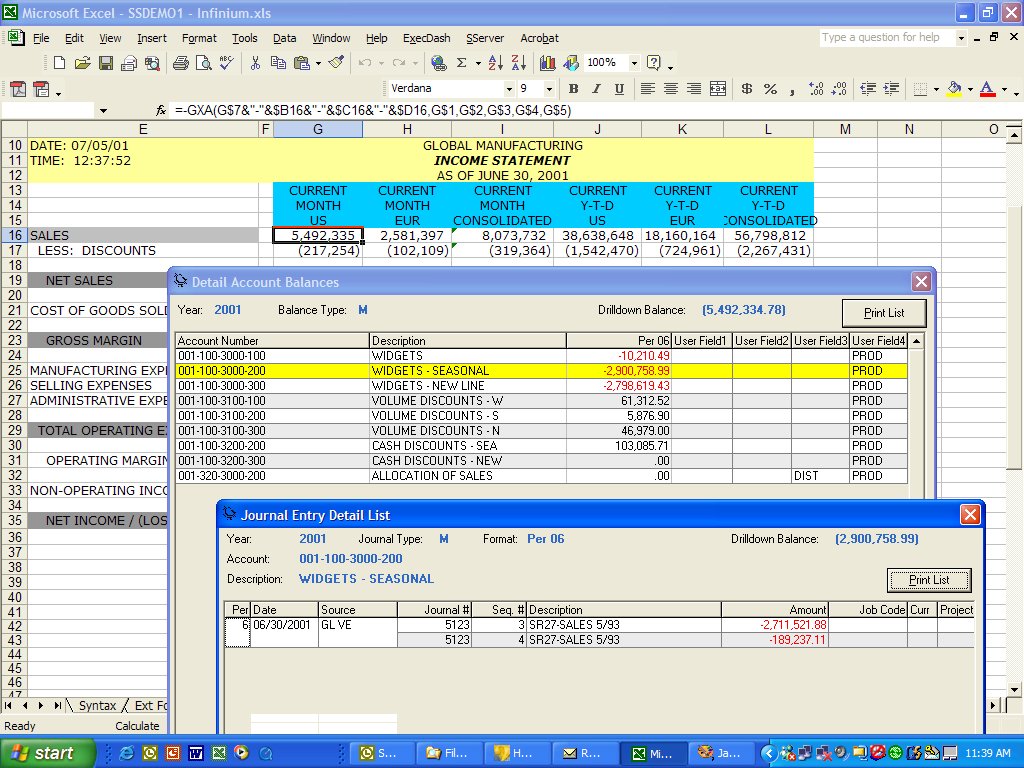Screen dimensions: 1024x768
Task: Open the Font Color dropdown arrow
Action: (x=1004, y=89)
